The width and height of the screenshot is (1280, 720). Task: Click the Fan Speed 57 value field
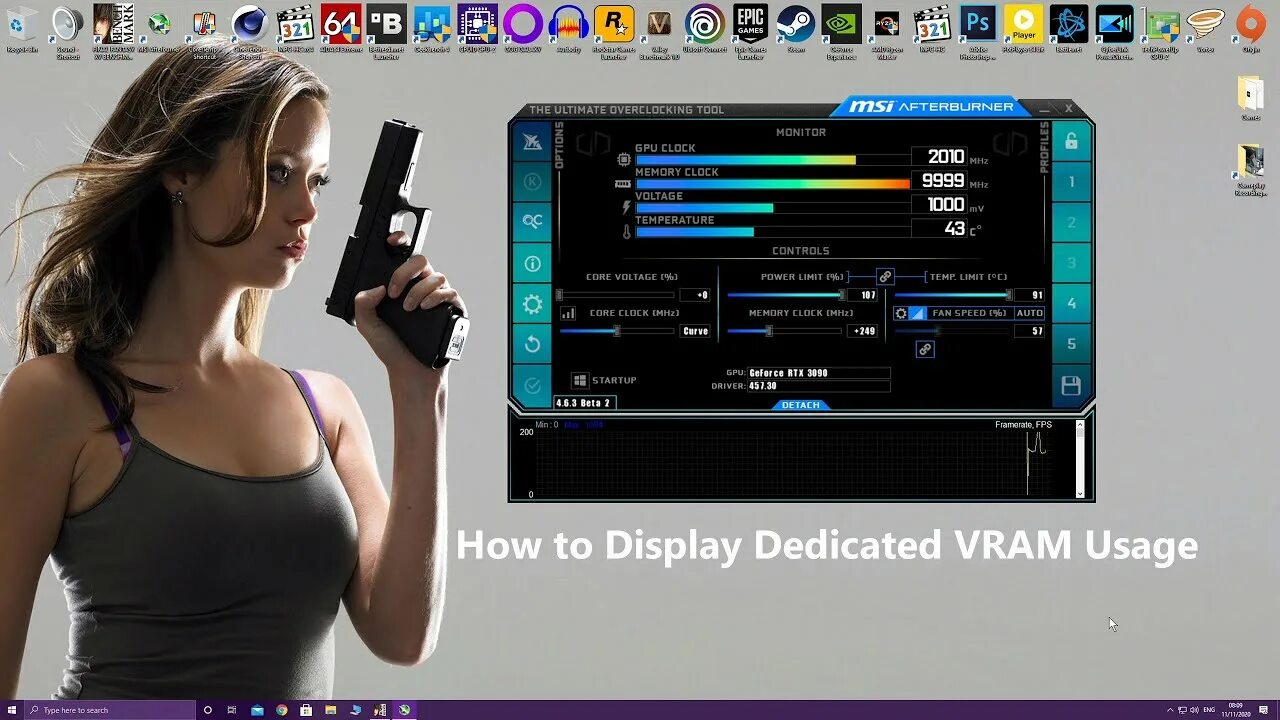click(1029, 331)
